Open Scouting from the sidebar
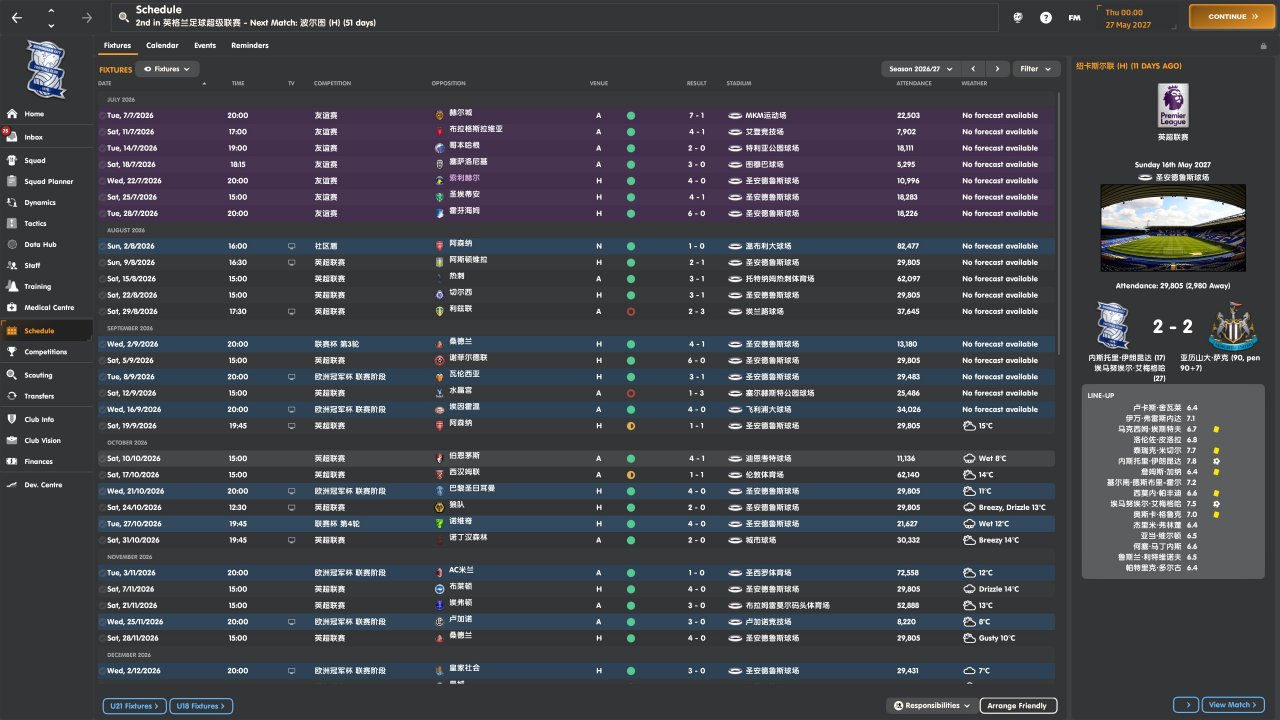Viewport: 1280px width, 720px height. click(x=38, y=376)
